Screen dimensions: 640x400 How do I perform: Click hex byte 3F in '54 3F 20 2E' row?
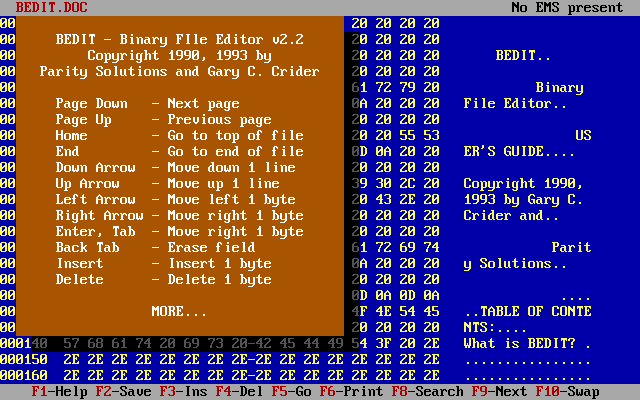tap(383, 343)
